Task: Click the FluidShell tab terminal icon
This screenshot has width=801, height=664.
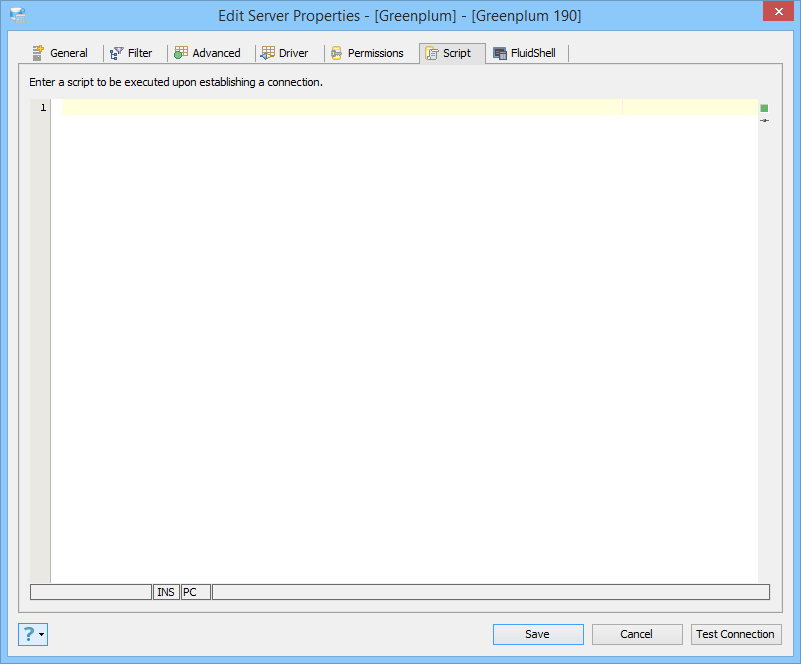Action: point(500,53)
